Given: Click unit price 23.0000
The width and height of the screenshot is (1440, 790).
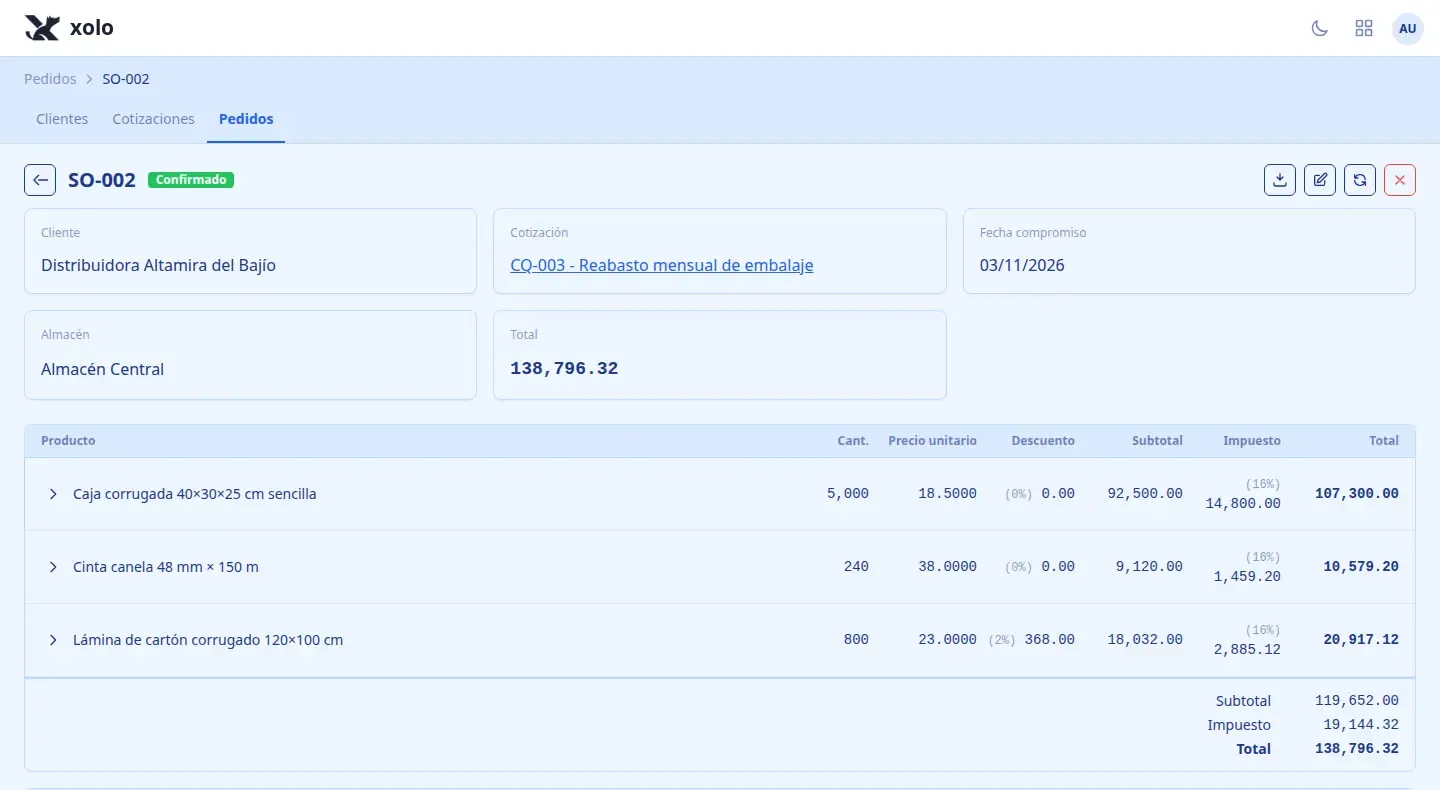Looking at the screenshot, I should 948,639.
